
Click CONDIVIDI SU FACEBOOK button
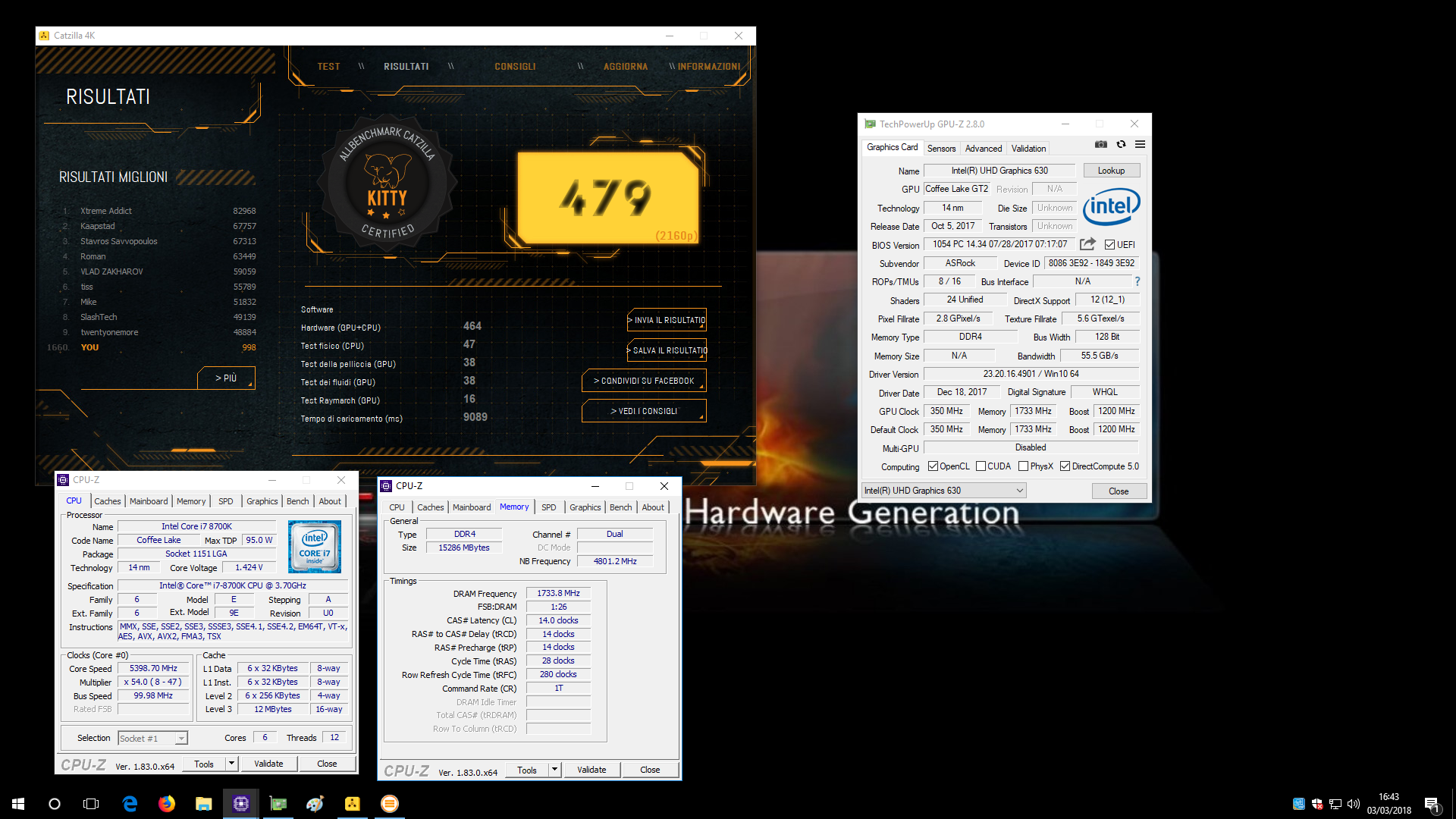[644, 381]
